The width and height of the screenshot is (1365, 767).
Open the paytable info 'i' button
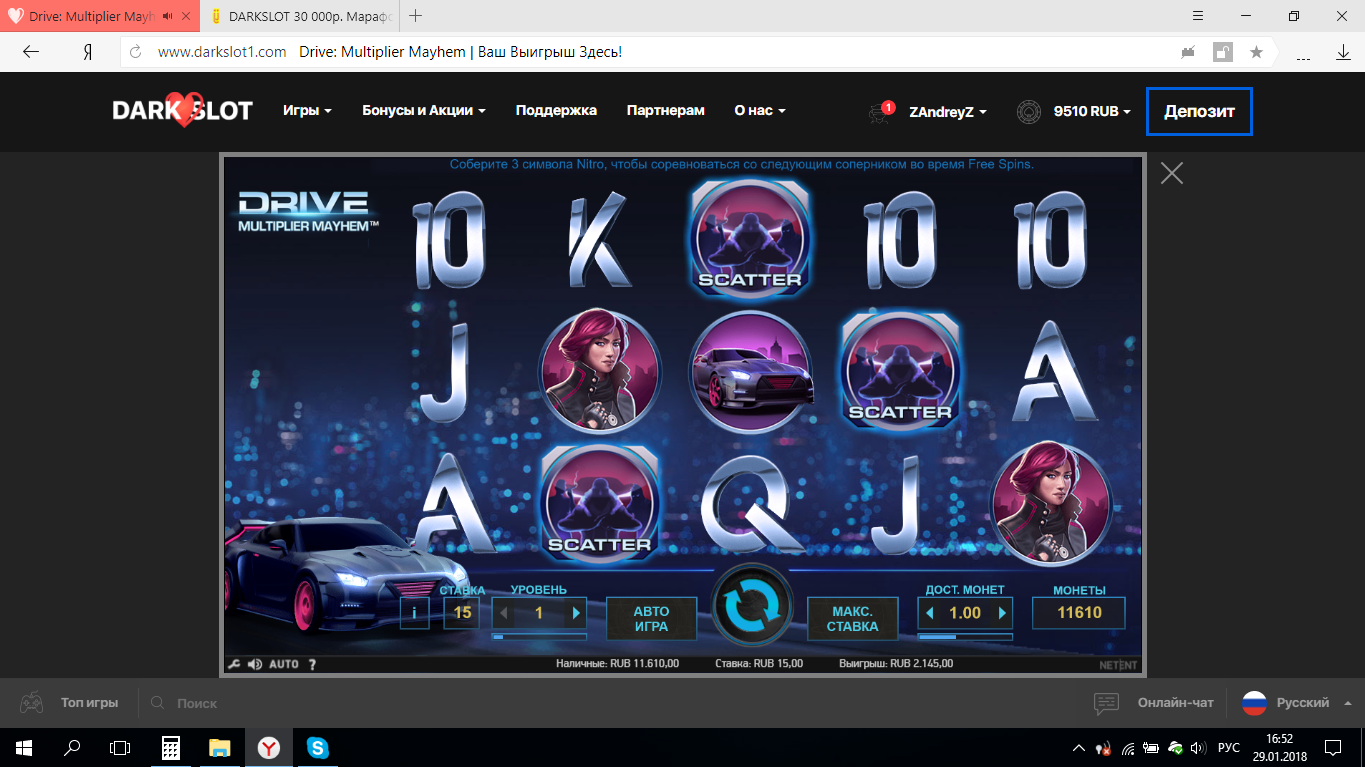pyautogui.click(x=414, y=613)
